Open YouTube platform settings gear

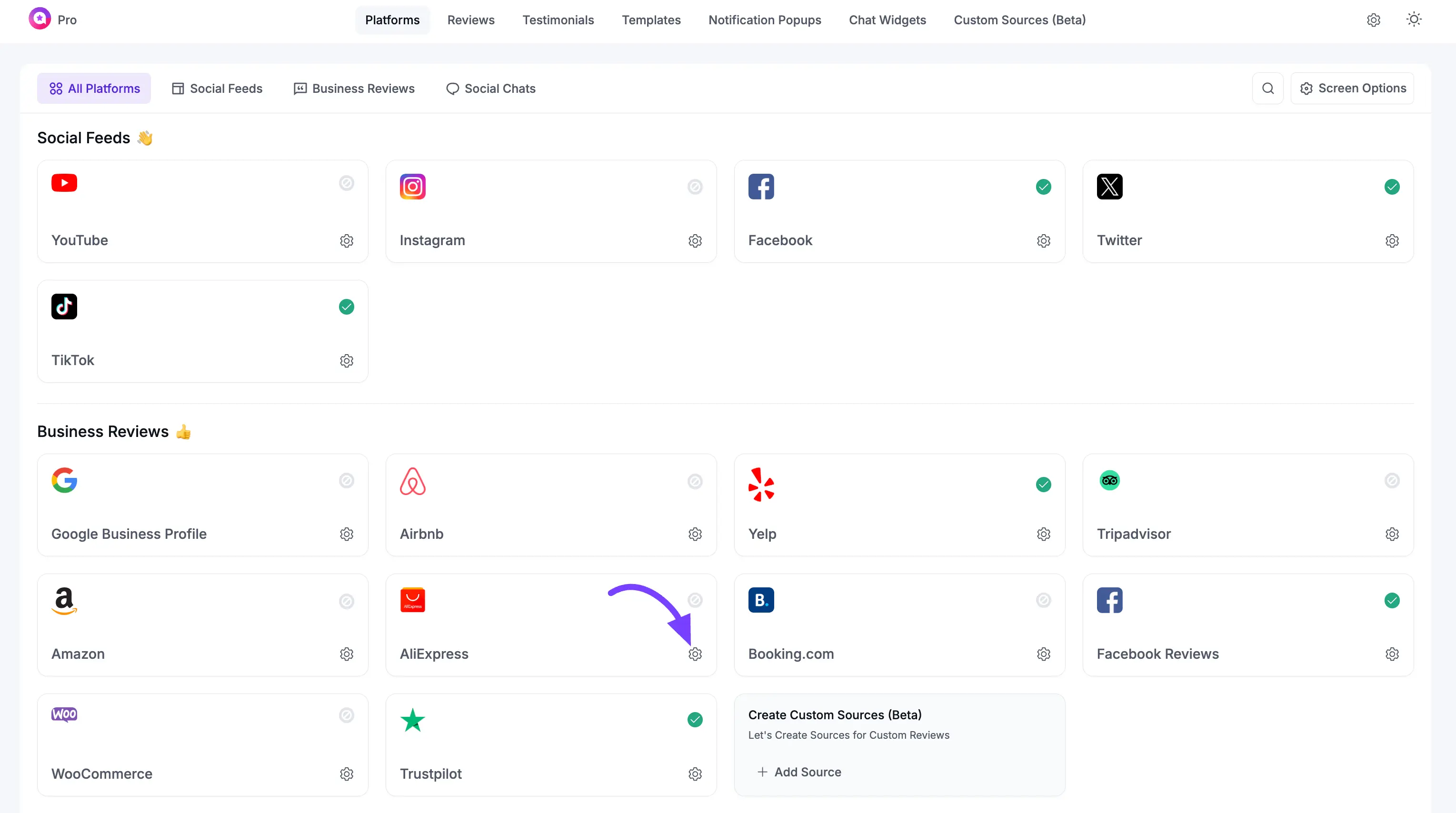[x=347, y=241]
